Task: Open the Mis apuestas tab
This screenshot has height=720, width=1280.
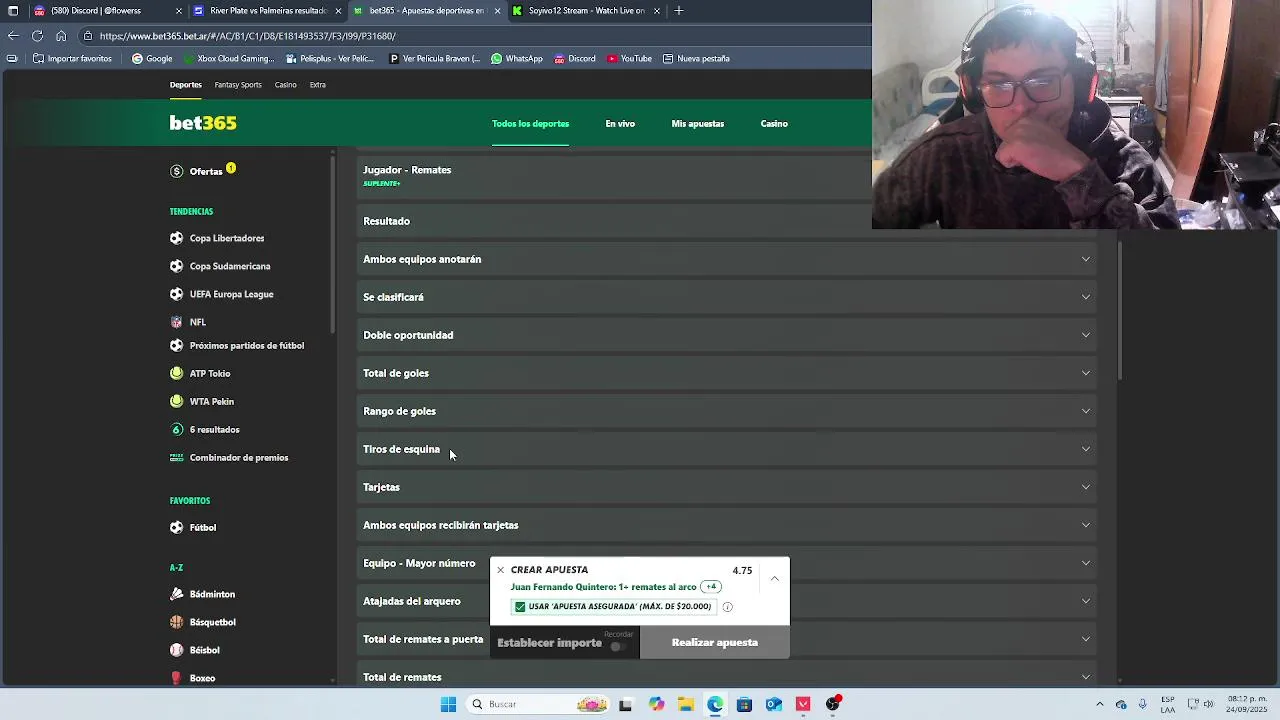Action: click(698, 124)
